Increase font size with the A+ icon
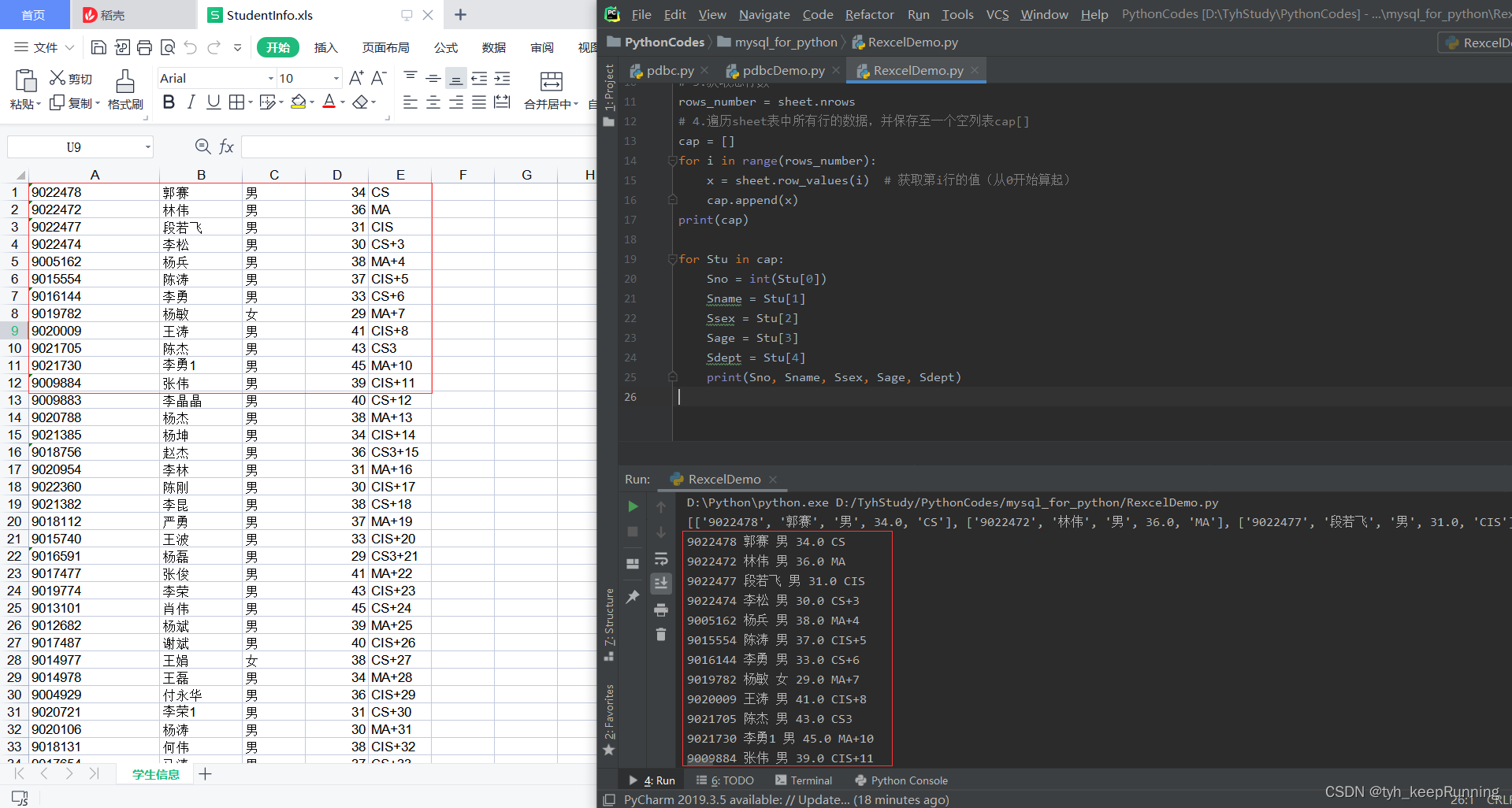This screenshot has height=808, width=1512. [356, 78]
